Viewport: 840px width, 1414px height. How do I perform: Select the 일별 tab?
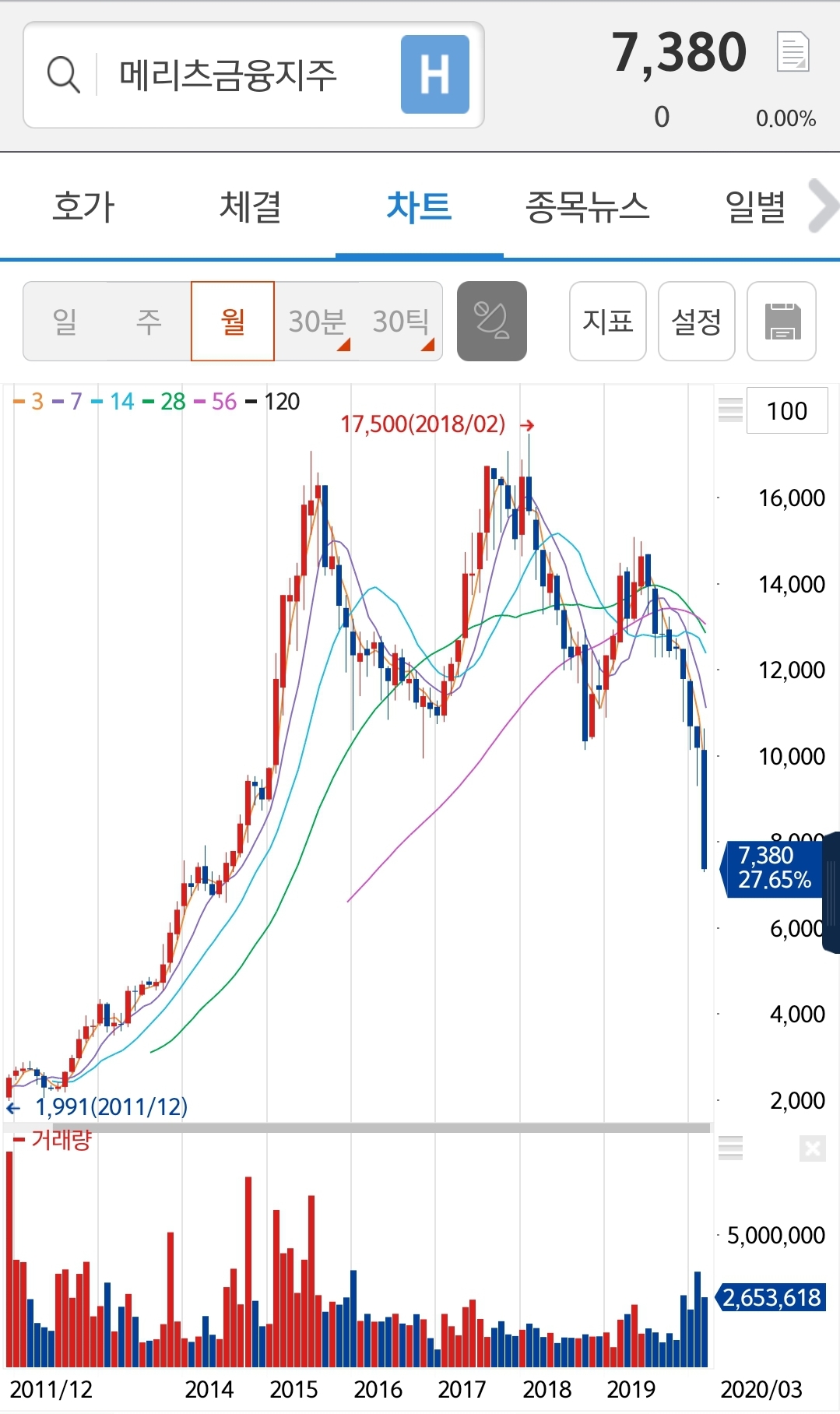(755, 206)
